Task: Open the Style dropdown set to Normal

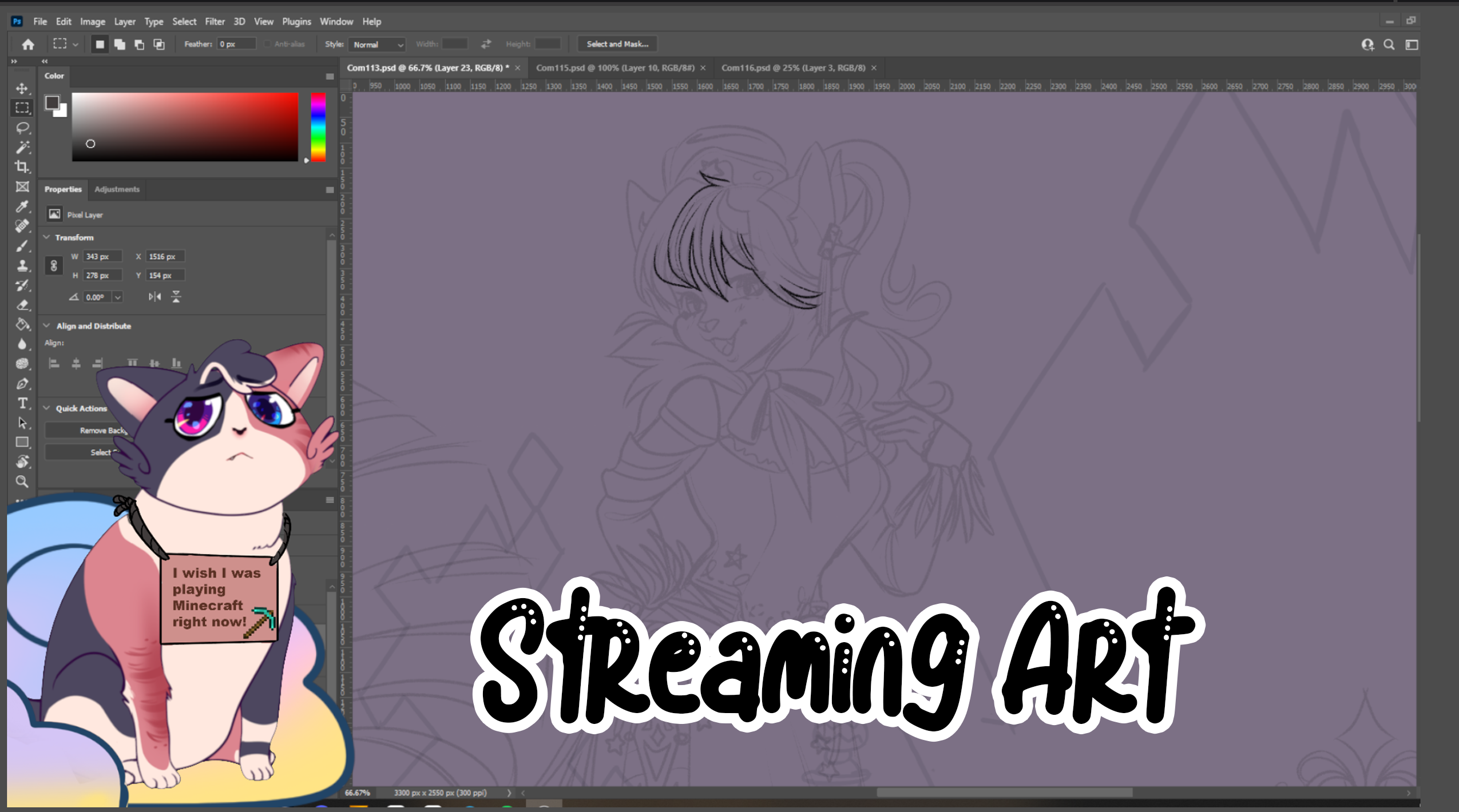Action: click(378, 45)
